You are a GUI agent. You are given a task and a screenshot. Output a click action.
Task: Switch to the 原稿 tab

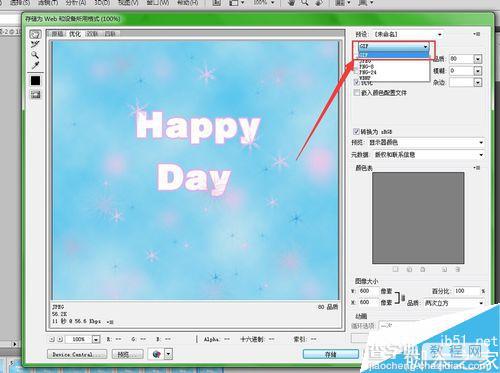[x=57, y=34]
